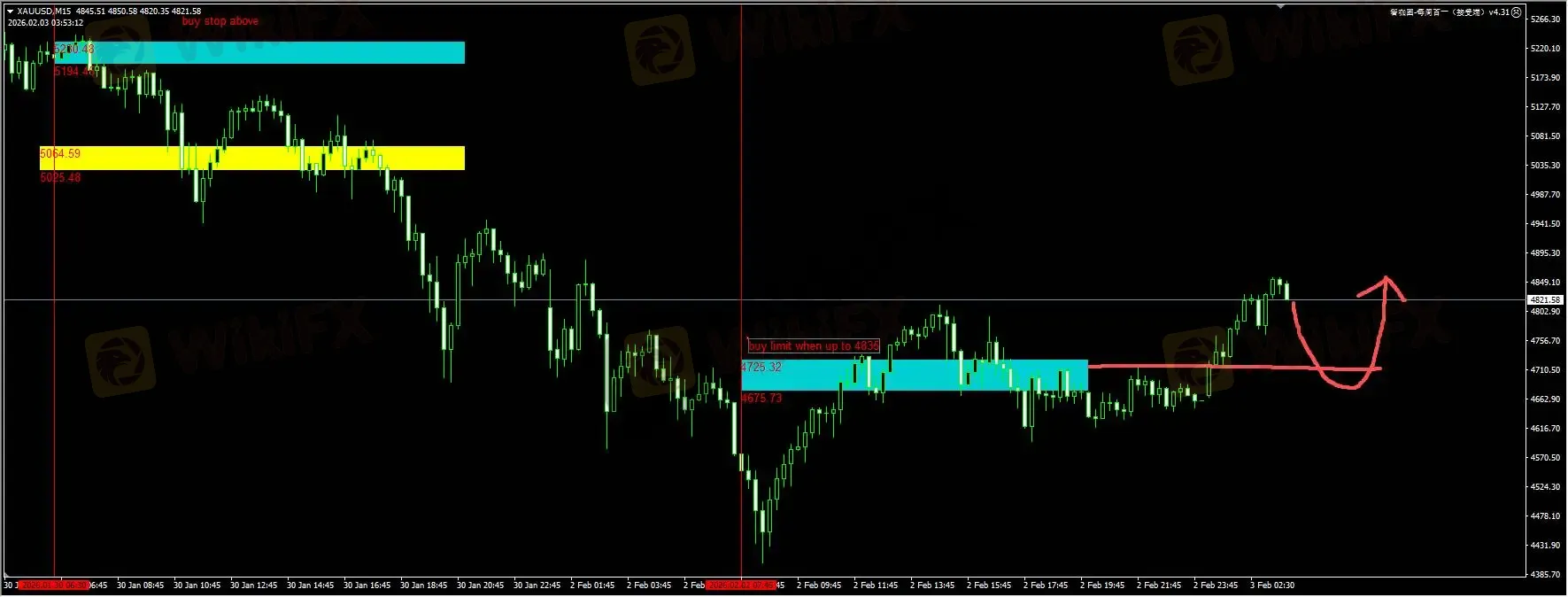Click the 5064.59 price label on yellow zone
Image resolution: width=1568 pixels, height=597 pixels.
(60, 154)
